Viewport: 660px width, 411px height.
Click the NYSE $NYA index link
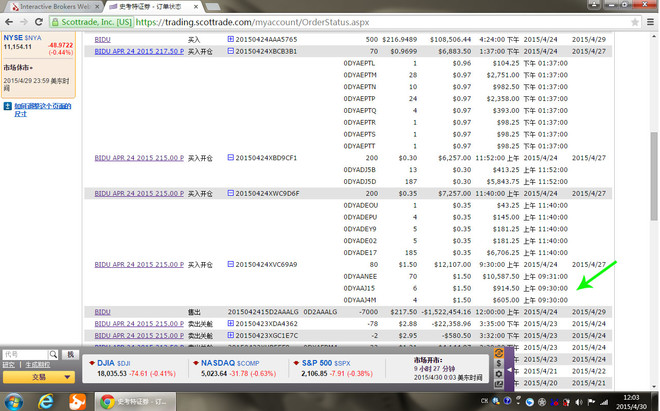(22, 38)
